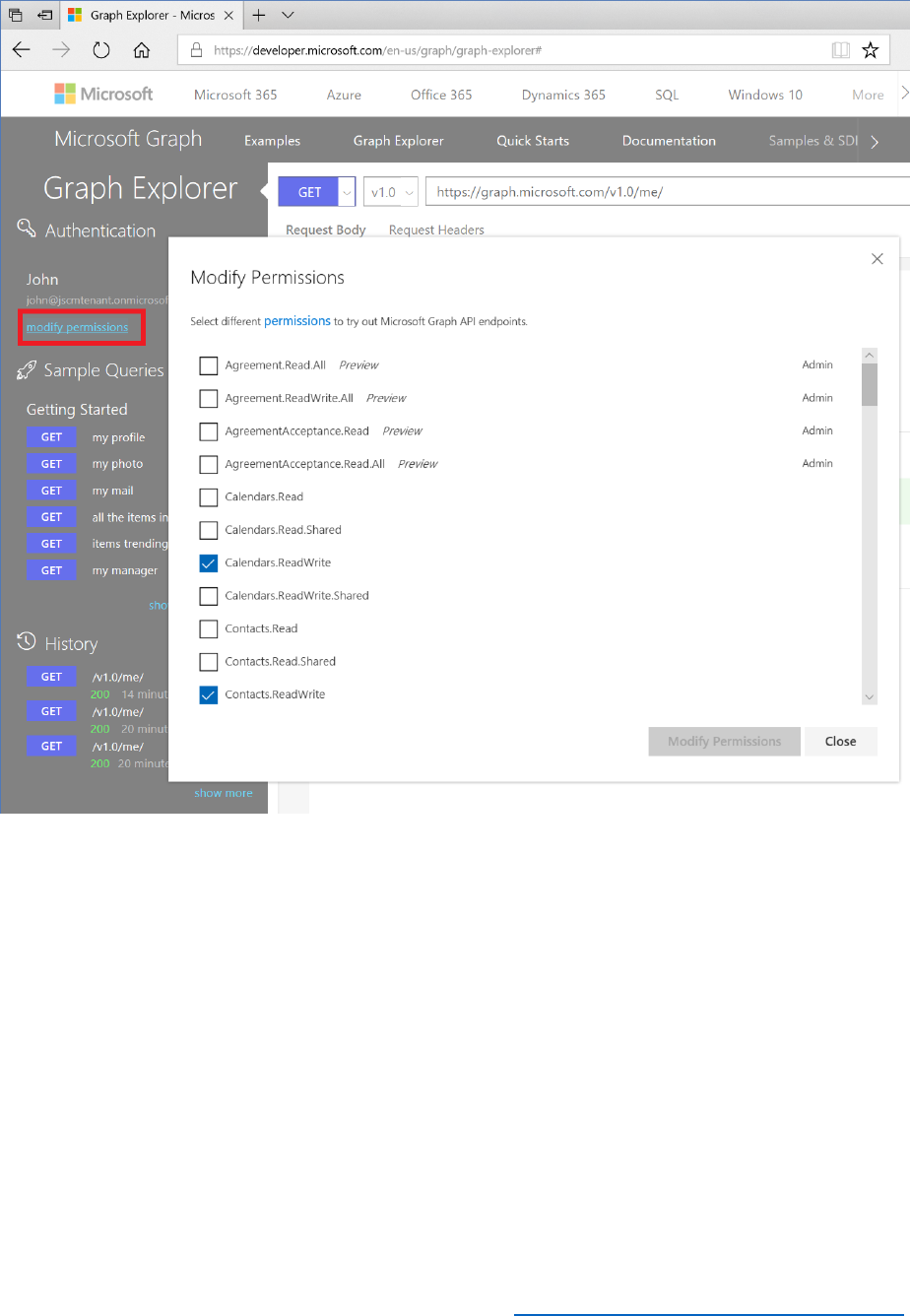Viewport: 910px width, 1316px height.
Task: Uncheck Calendars.ReadWrite permission
Action: point(209,563)
